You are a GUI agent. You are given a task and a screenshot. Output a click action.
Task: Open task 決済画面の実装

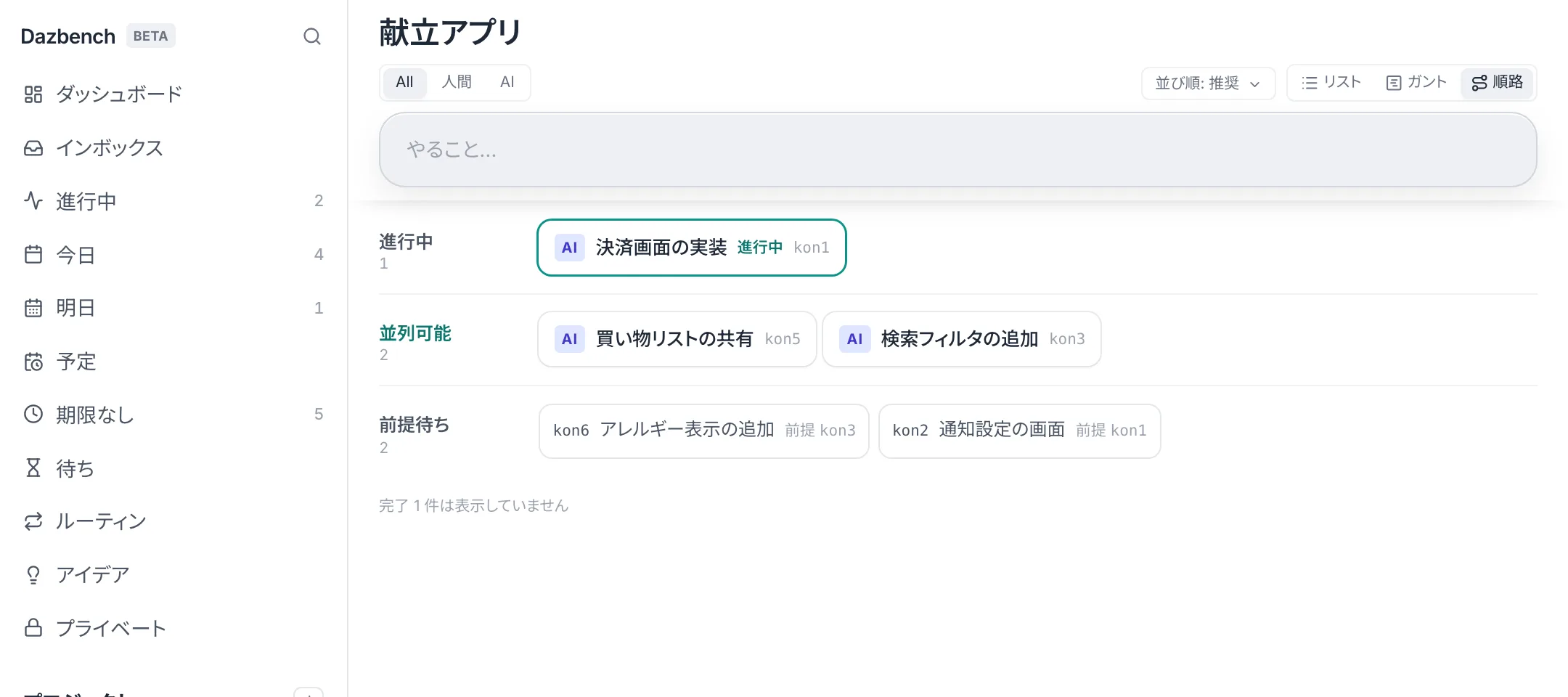691,248
